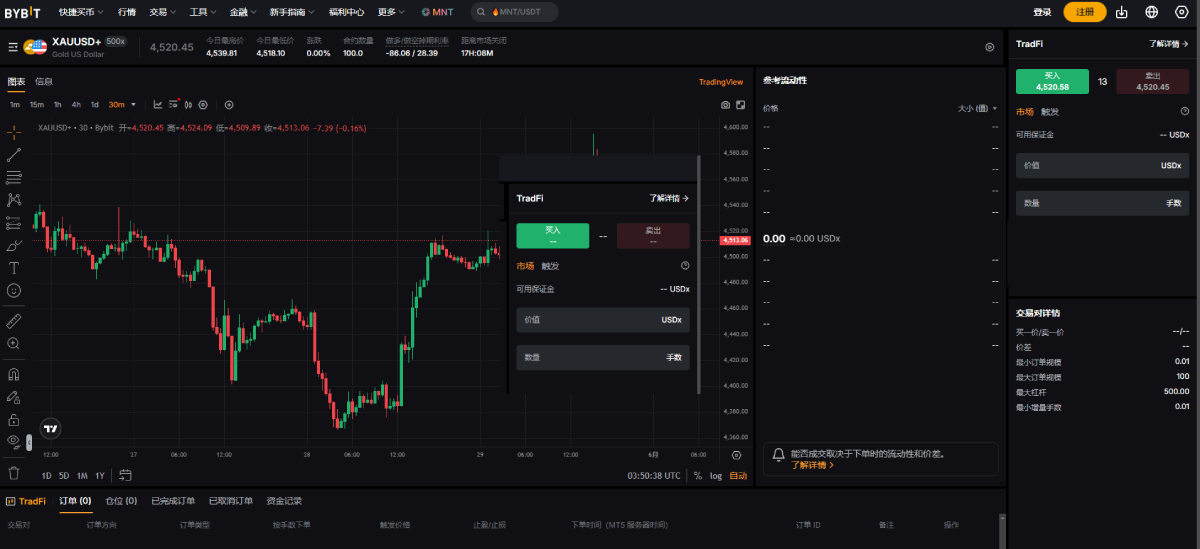
Task: Expand the 快捷买币 header menu
Action: [x=81, y=12]
